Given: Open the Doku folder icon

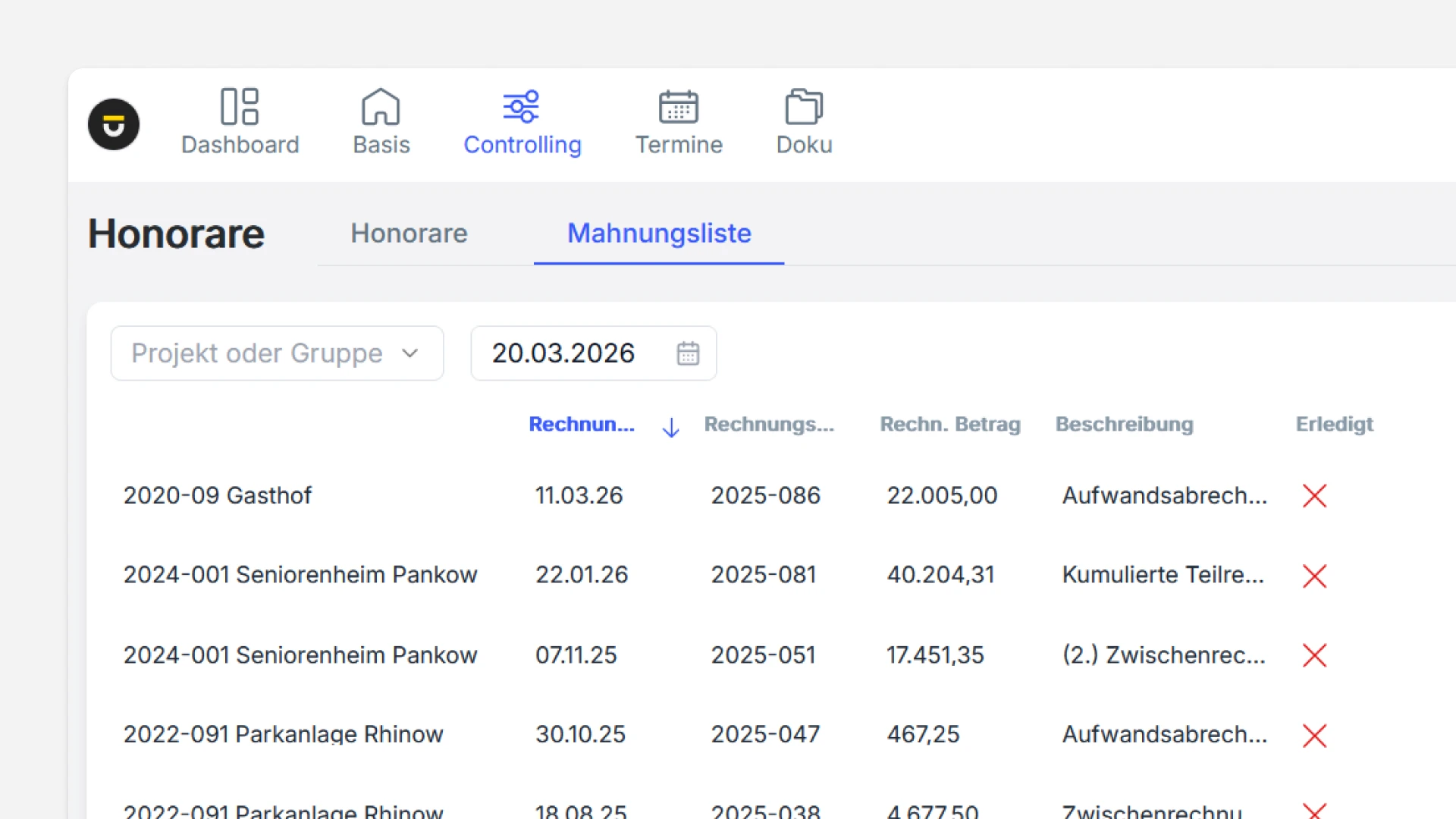Looking at the screenshot, I should point(804,106).
